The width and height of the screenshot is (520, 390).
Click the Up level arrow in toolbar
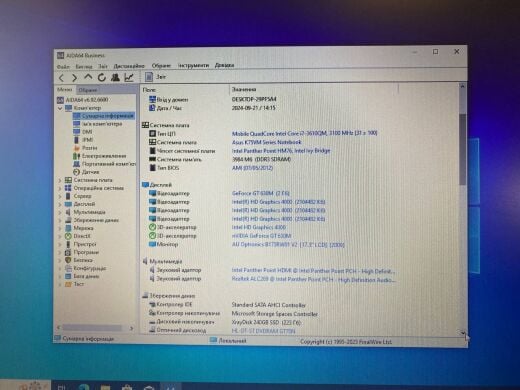pyautogui.click(x=88, y=78)
